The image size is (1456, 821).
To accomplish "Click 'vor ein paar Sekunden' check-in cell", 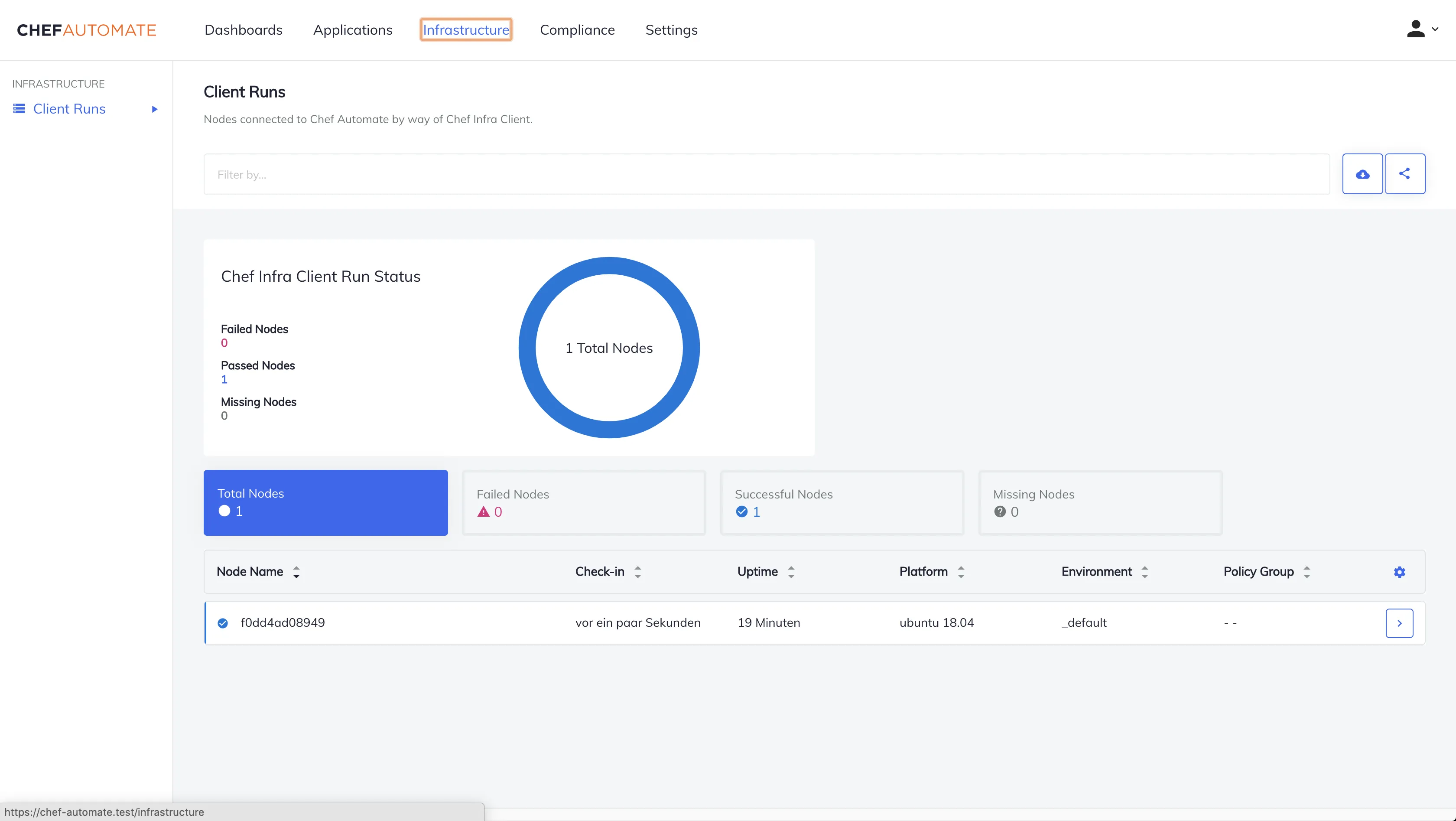I will (x=638, y=623).
